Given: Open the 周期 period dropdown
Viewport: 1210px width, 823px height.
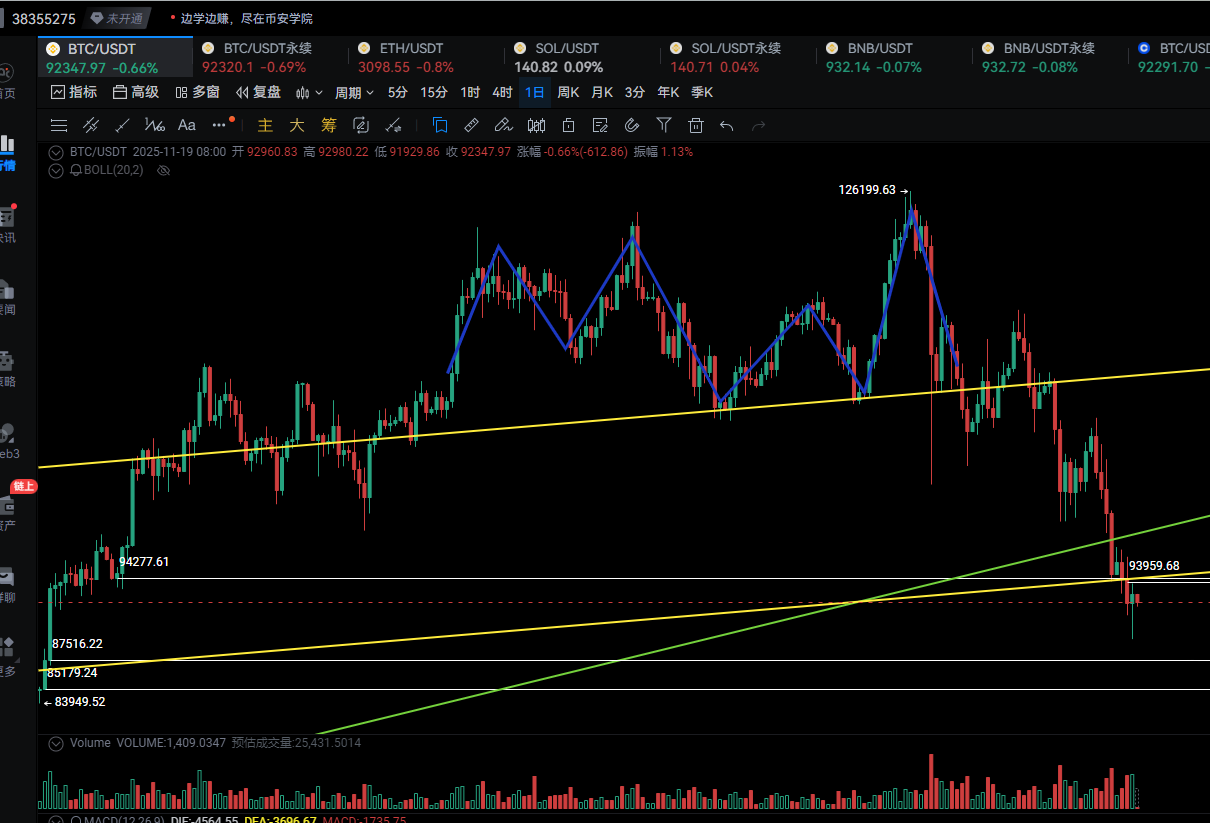Looking at the screenshot, I should (354, 92).
